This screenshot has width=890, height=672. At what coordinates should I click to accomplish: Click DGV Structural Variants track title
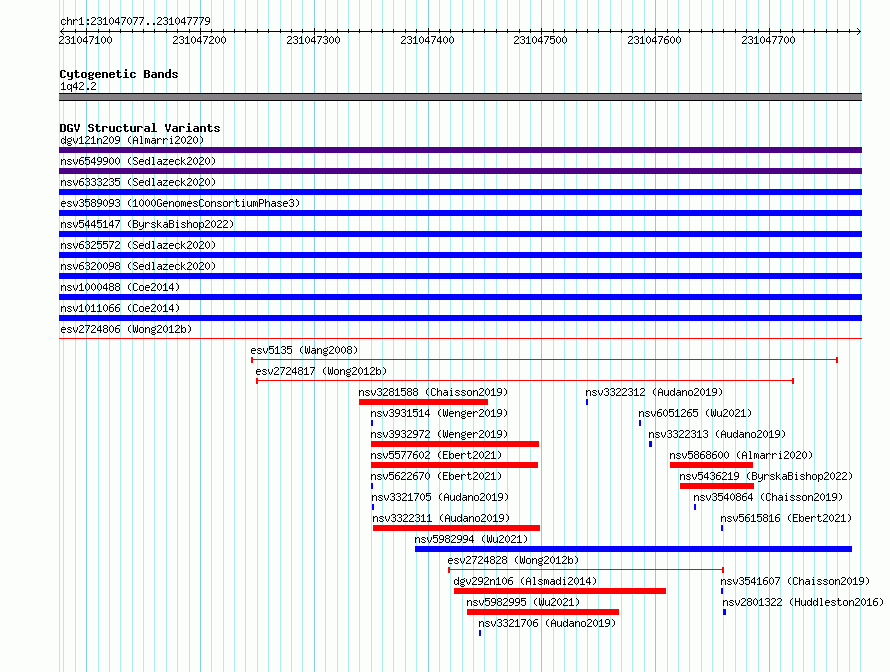[x=140, y=128]
